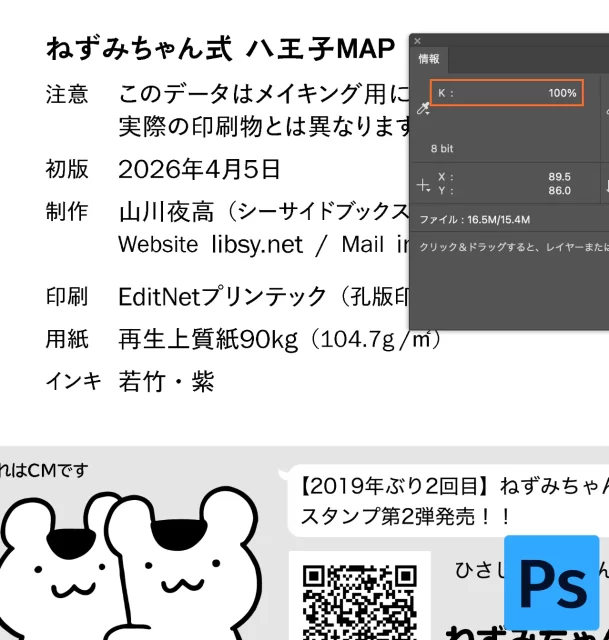Select the 情報 panel tab
The width and height of the screenshot is (609, 640).
(429, 59)
